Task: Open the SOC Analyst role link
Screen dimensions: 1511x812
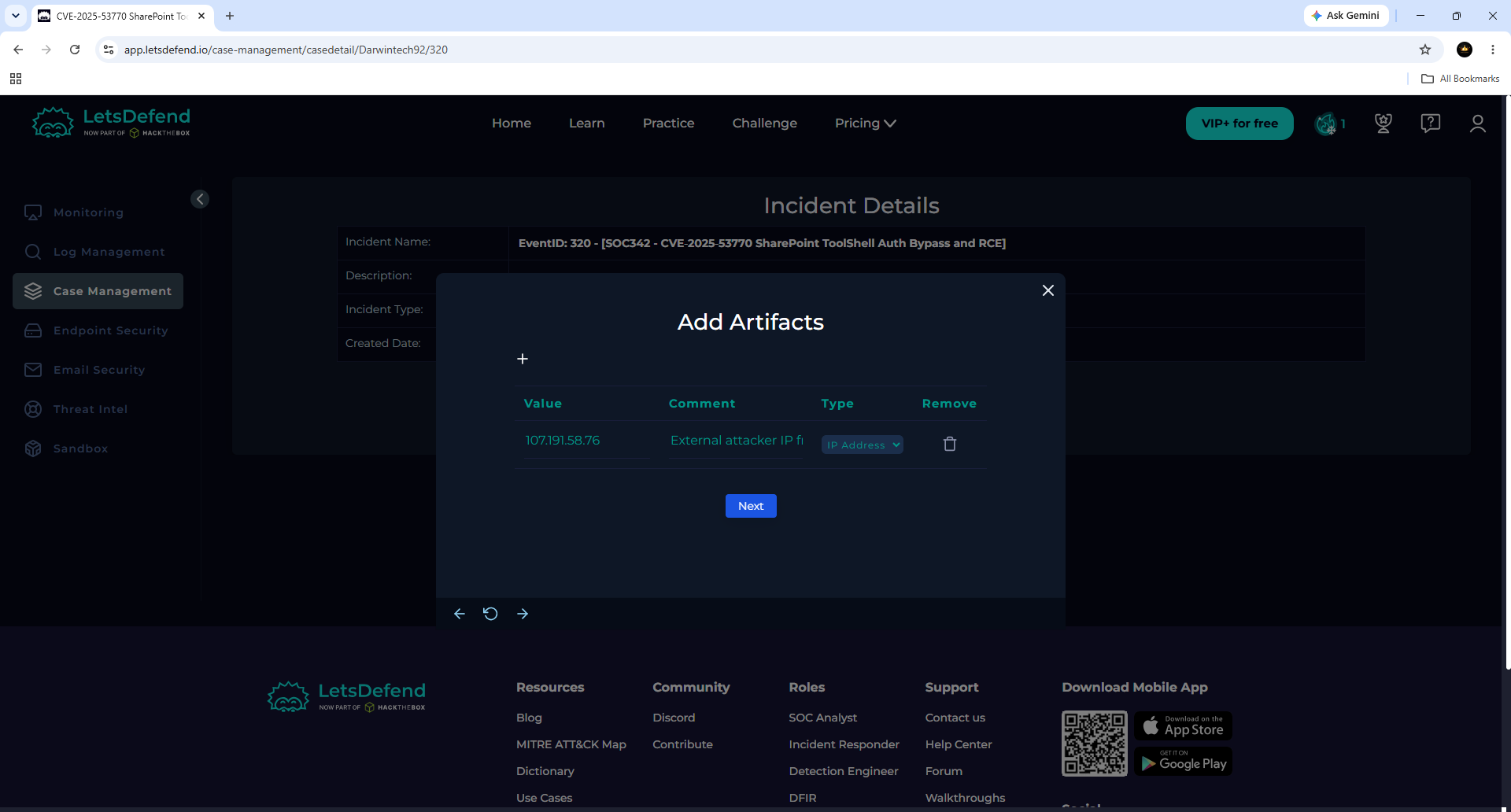Action: (x=823, y=718)
